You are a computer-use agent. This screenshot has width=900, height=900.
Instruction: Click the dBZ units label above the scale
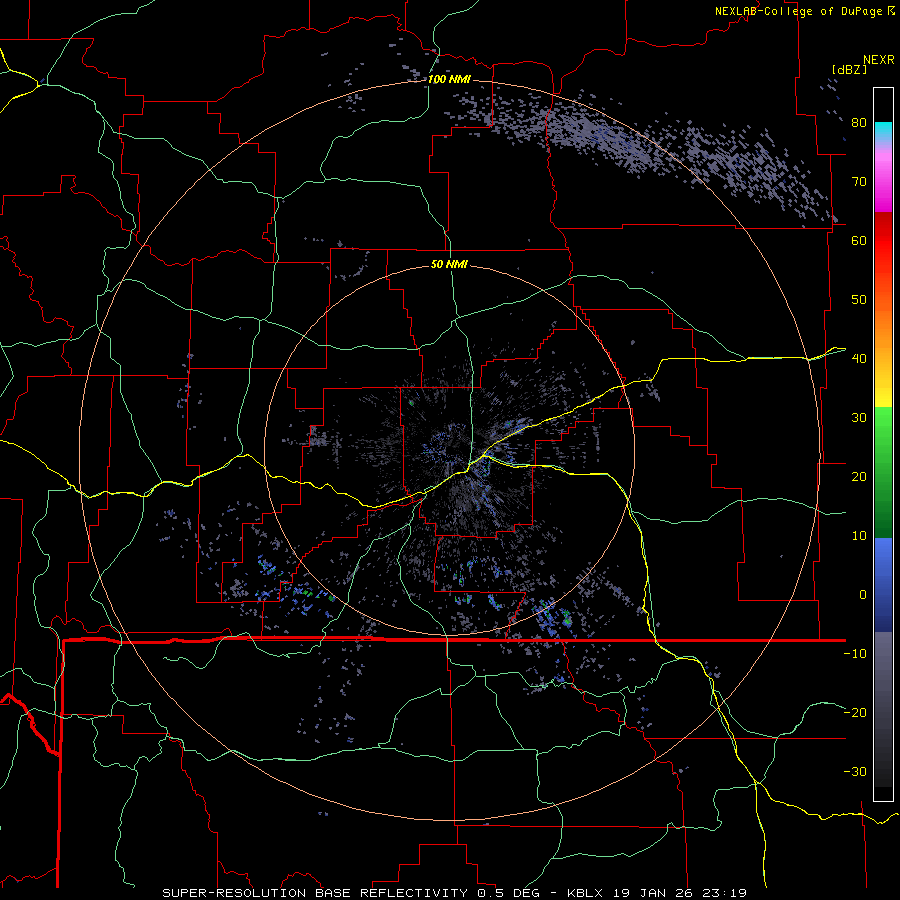(x=849, y=70)
